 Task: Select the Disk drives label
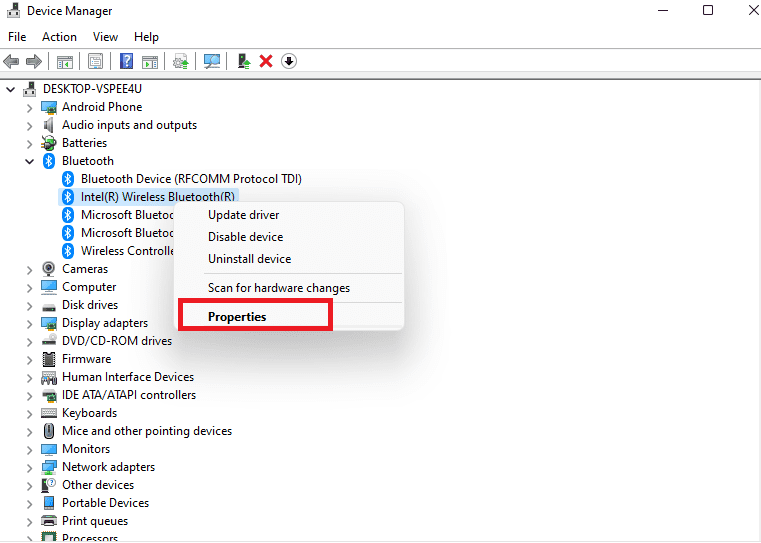click(90, 305)
